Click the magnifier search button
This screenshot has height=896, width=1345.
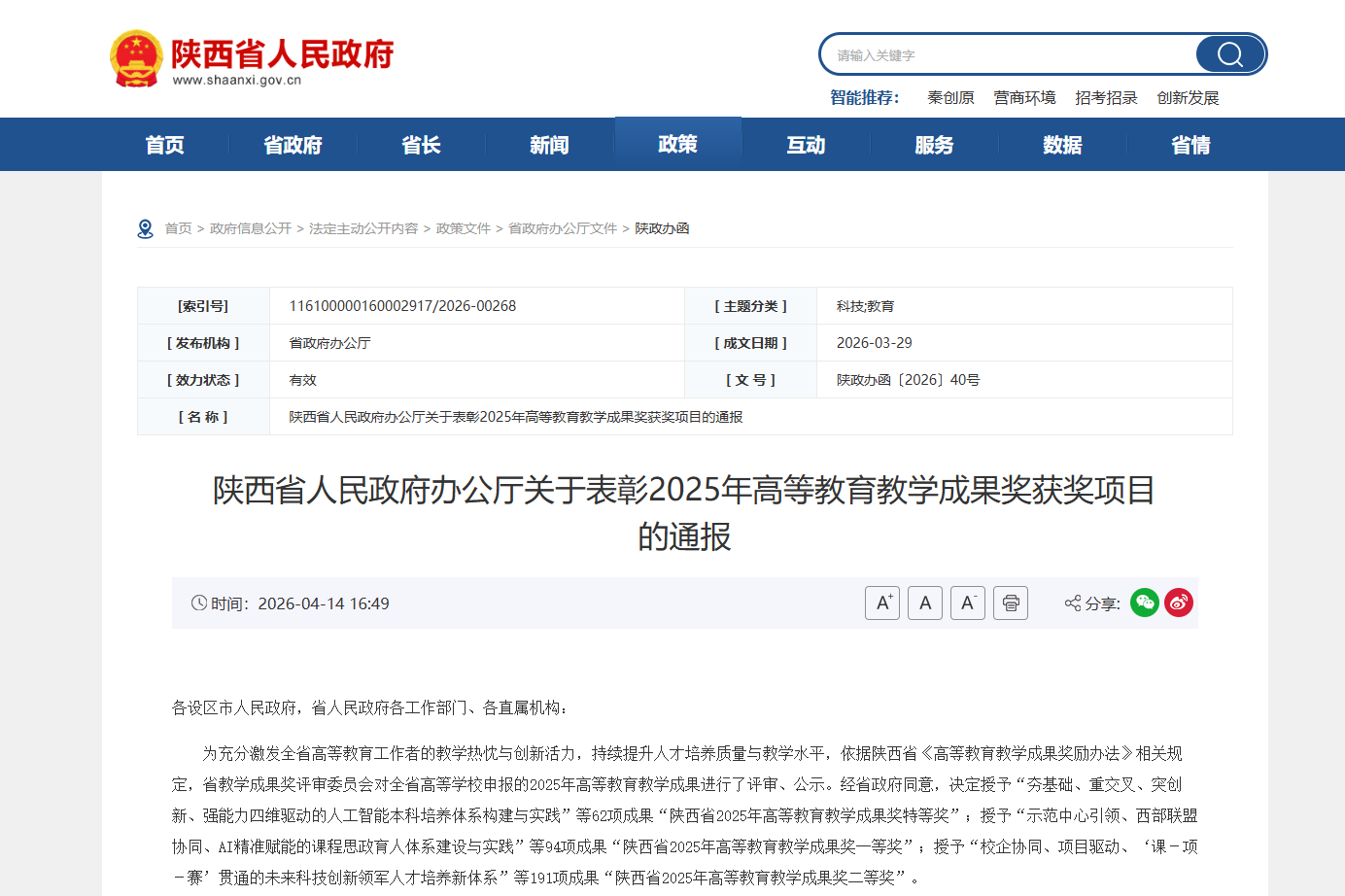(1229, 54)
